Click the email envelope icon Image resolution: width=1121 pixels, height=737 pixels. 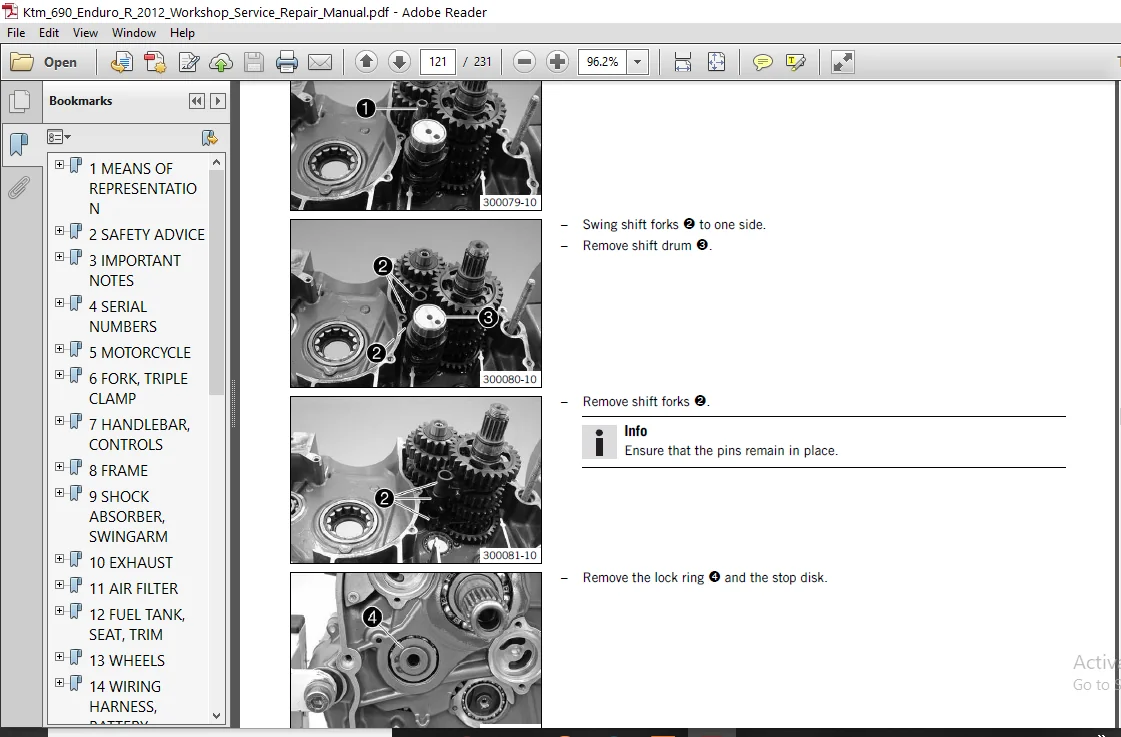coord(320,62)
